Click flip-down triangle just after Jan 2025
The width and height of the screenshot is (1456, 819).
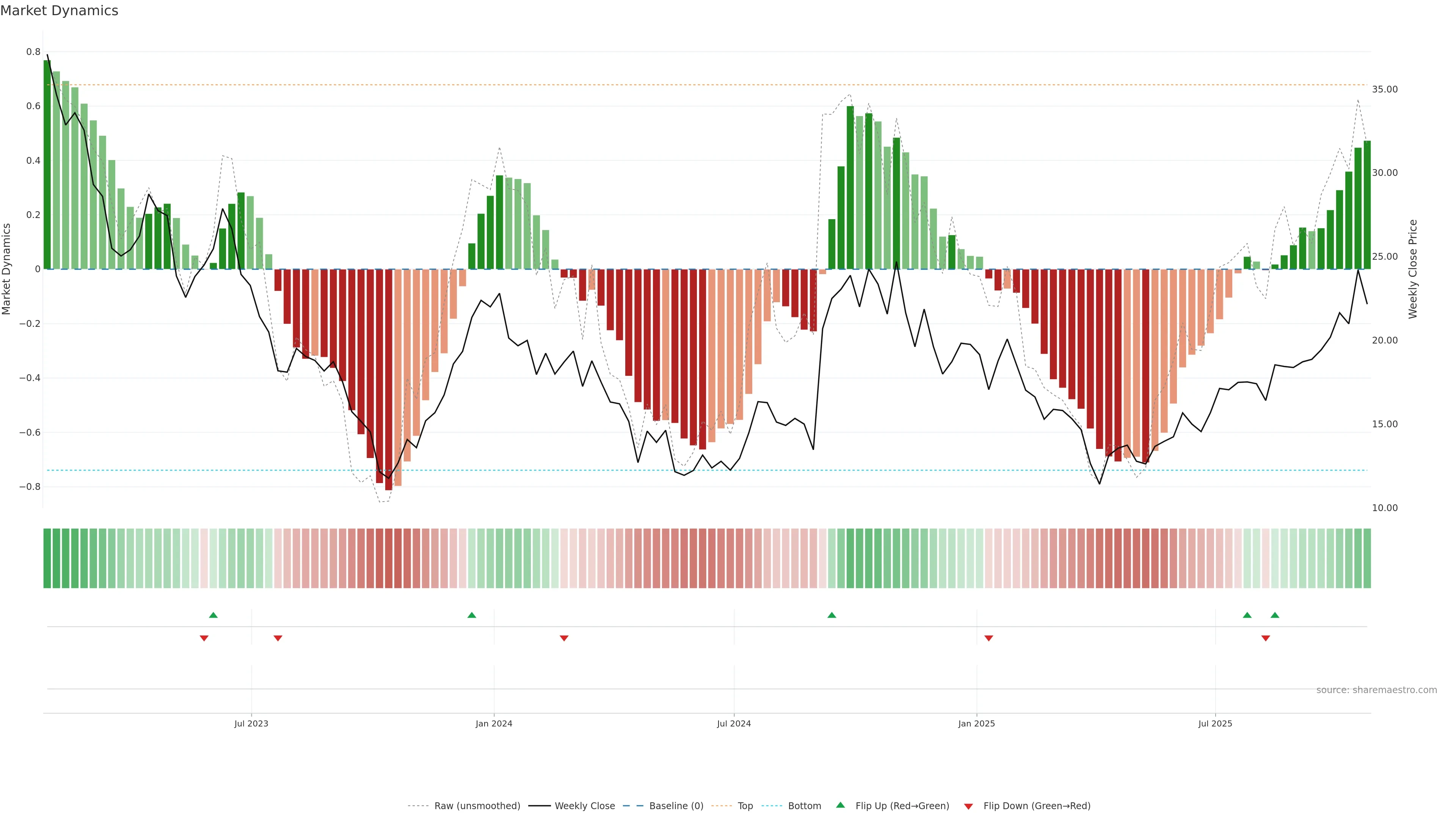pos(988,638)
